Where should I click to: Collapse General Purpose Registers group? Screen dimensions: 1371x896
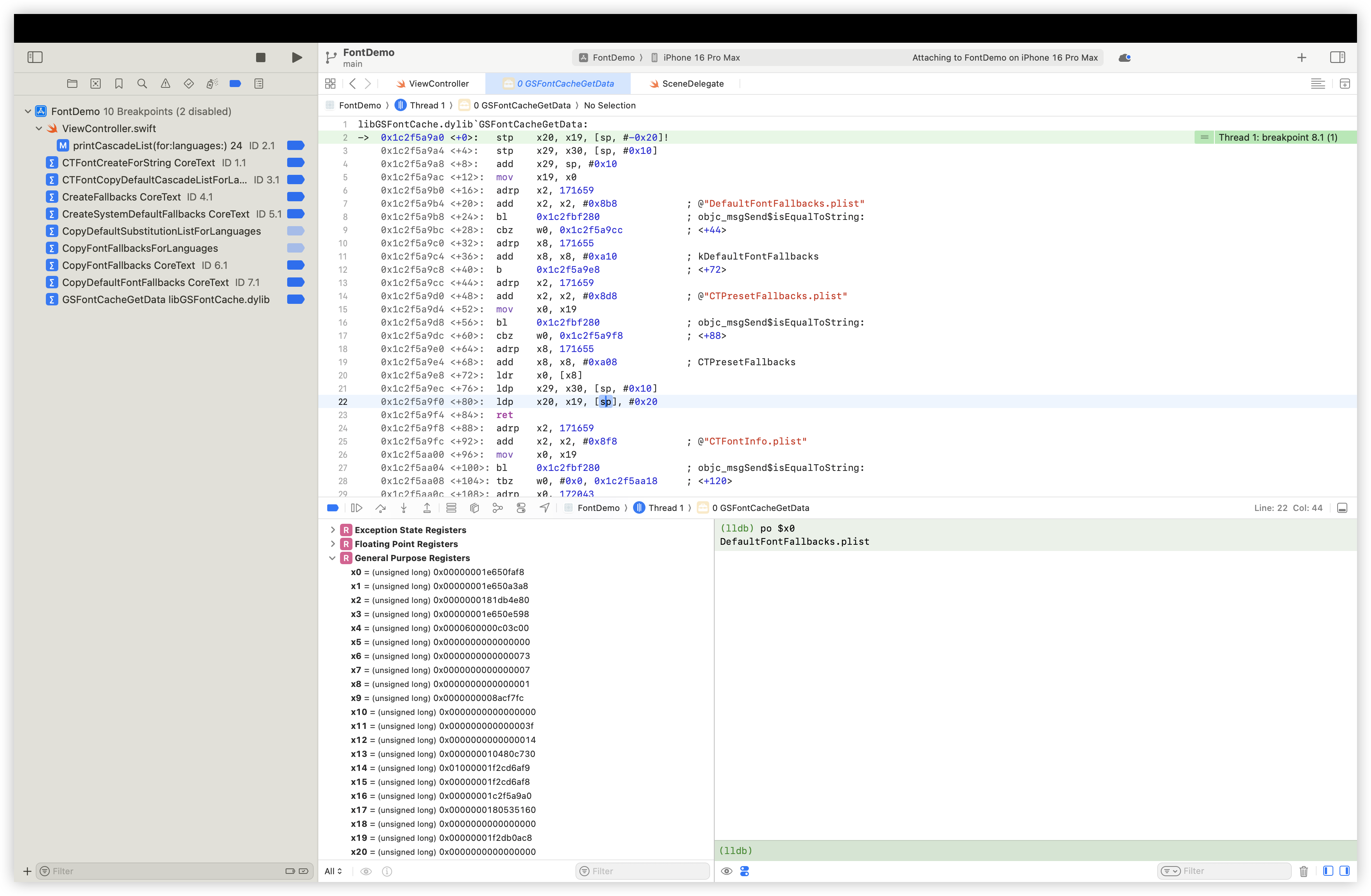coord(332,558)
